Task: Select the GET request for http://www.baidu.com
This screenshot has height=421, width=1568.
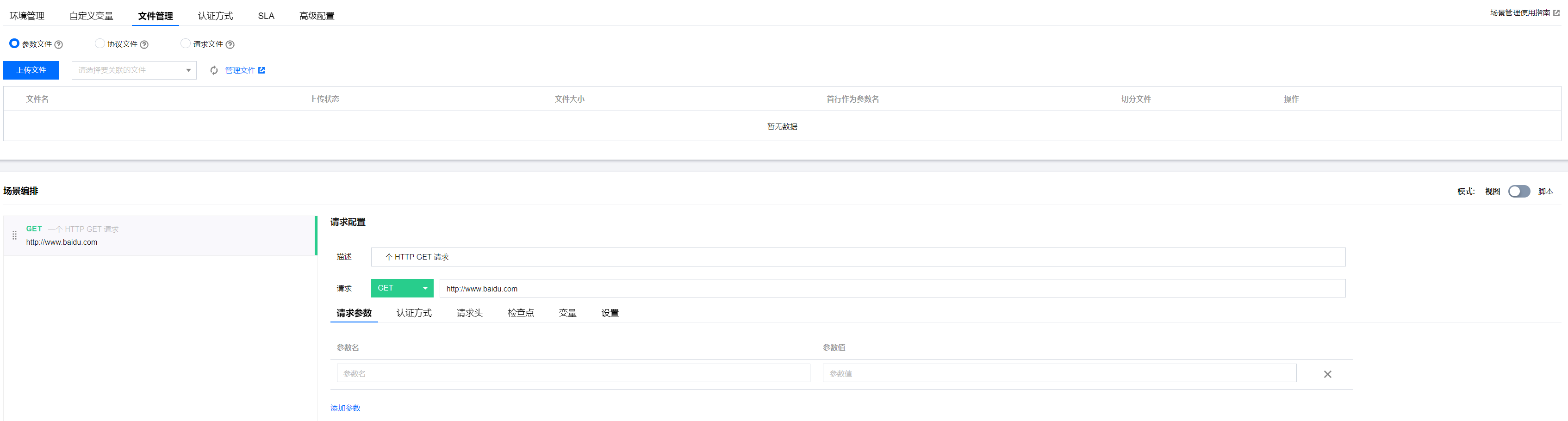Action: coord(160,235)
